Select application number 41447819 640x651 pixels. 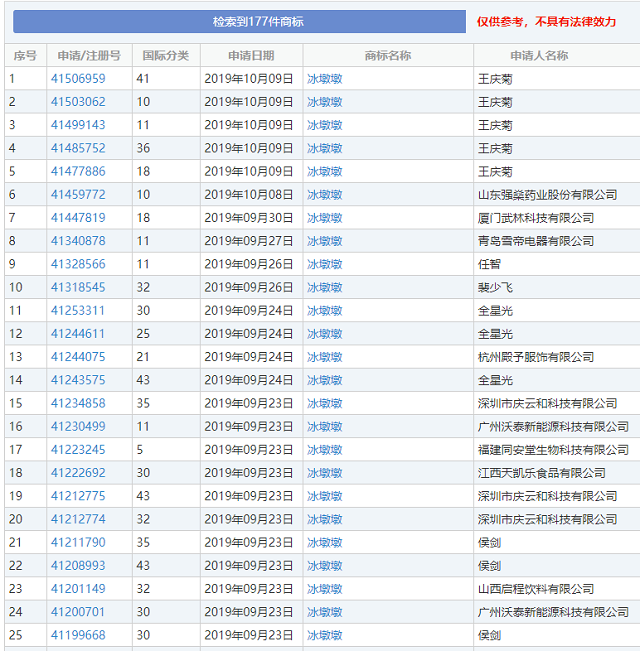coord(78,218)
